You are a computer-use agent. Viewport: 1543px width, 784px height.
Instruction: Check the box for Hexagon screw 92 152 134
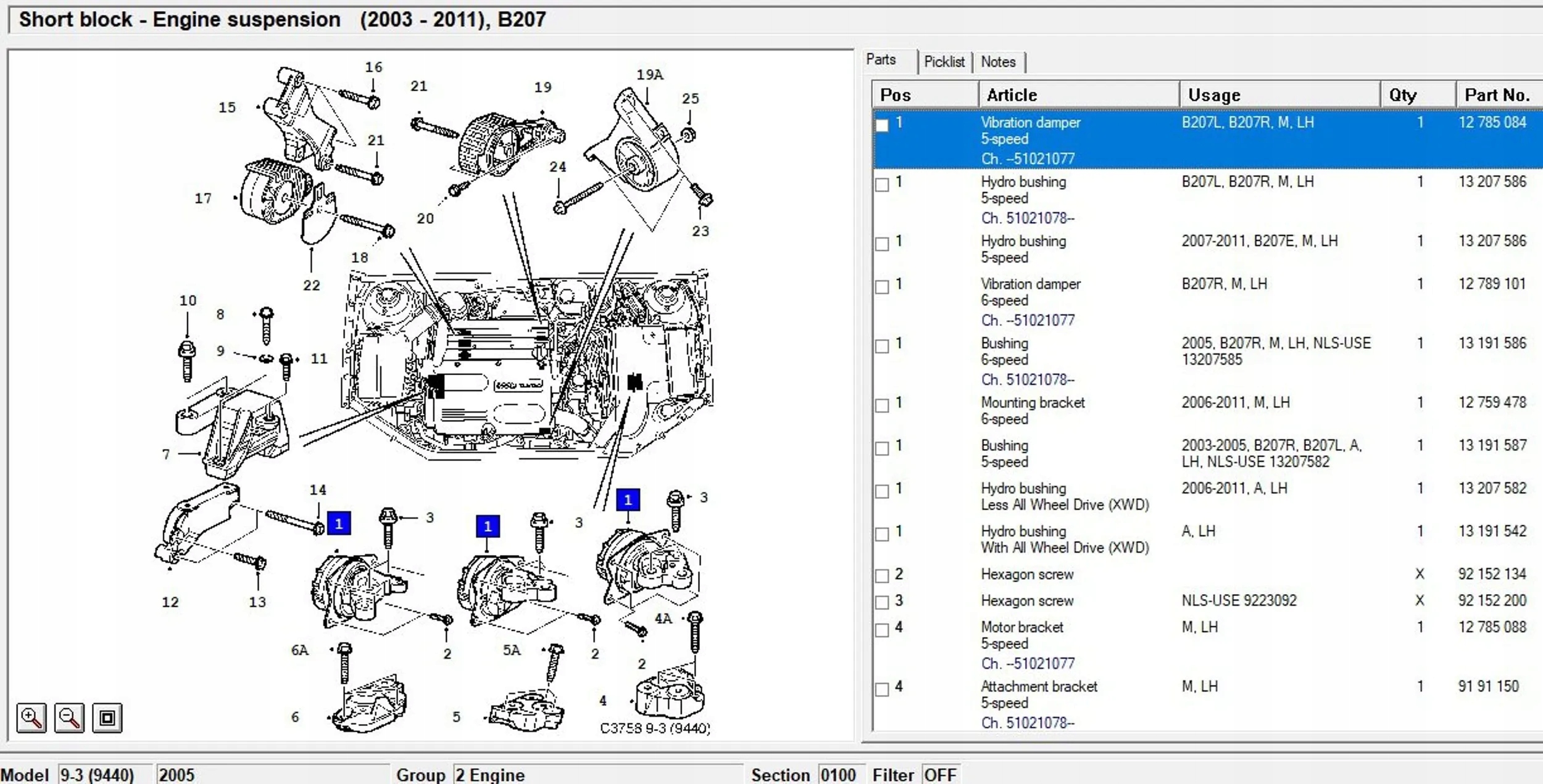882,576
